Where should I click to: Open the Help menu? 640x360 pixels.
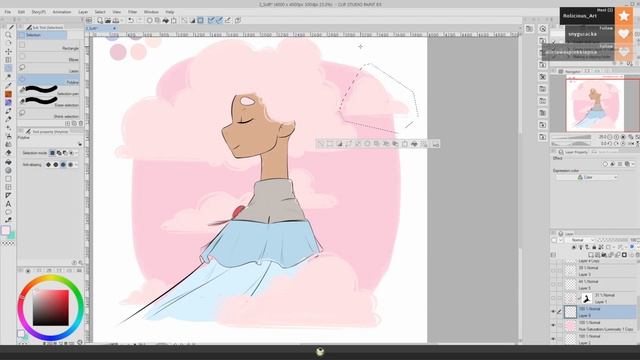pyautogui.click(x=170, y=12)
